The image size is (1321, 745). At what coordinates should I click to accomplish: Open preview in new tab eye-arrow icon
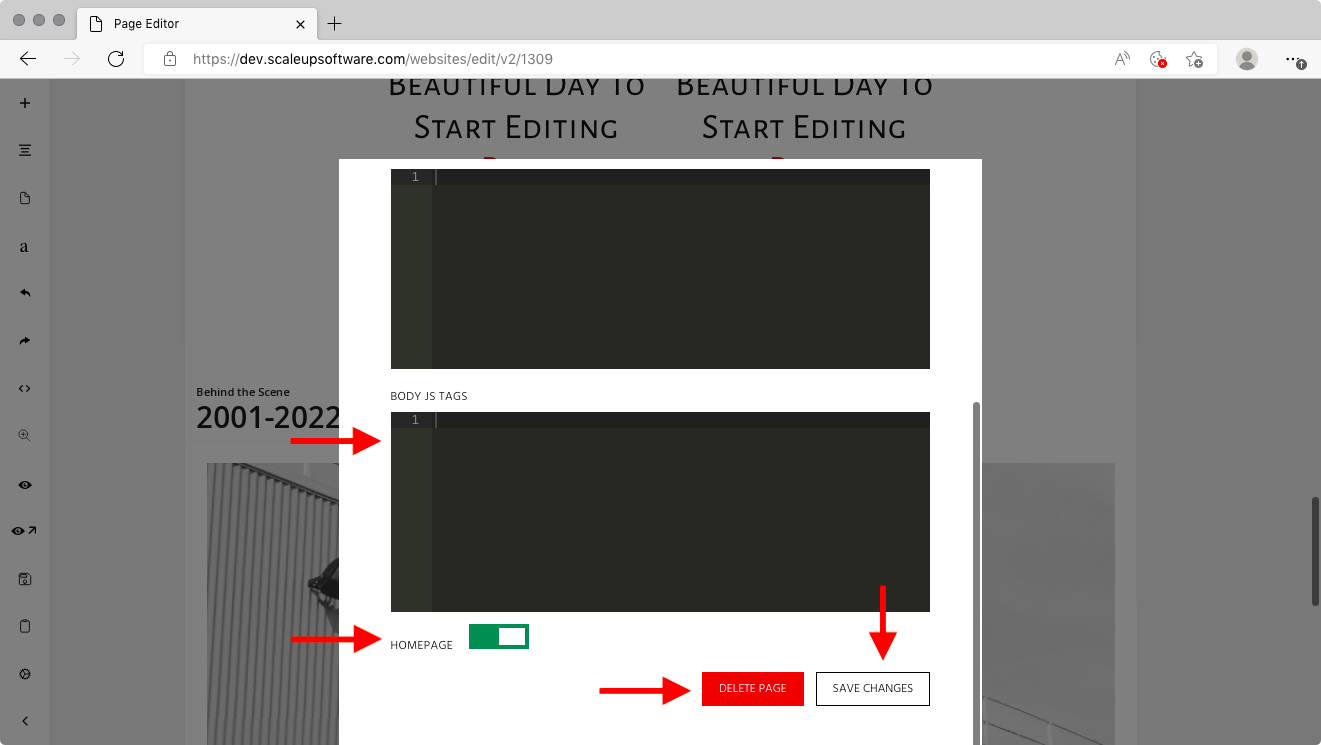click(x=25, y=531)
